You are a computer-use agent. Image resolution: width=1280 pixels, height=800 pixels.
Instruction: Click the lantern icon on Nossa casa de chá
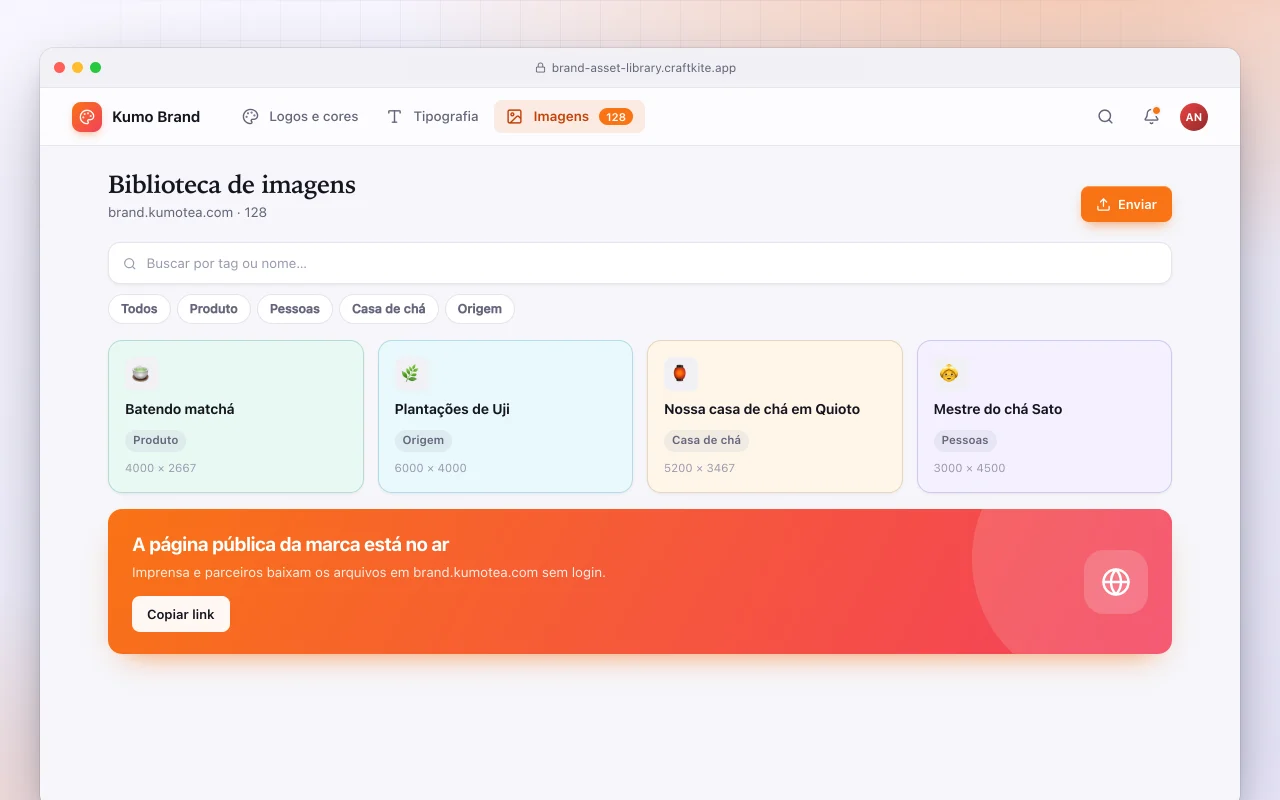[680, 374]
